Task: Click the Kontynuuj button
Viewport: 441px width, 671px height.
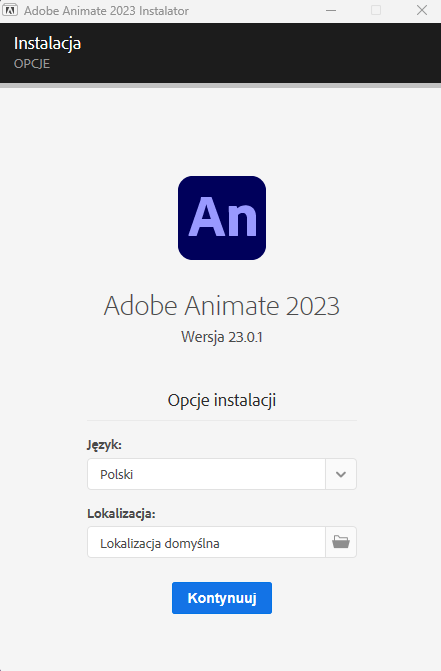Action: tap(222, 597)
